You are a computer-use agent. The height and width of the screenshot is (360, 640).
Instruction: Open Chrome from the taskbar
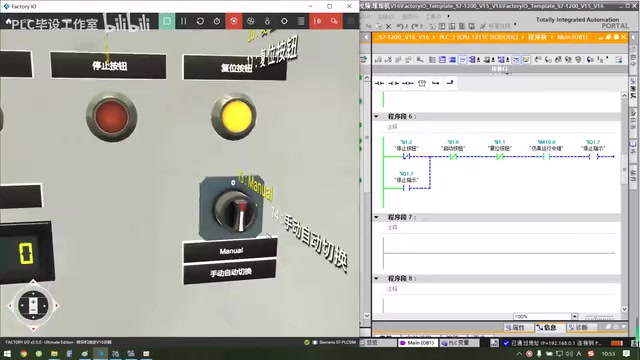pos(24,353)
